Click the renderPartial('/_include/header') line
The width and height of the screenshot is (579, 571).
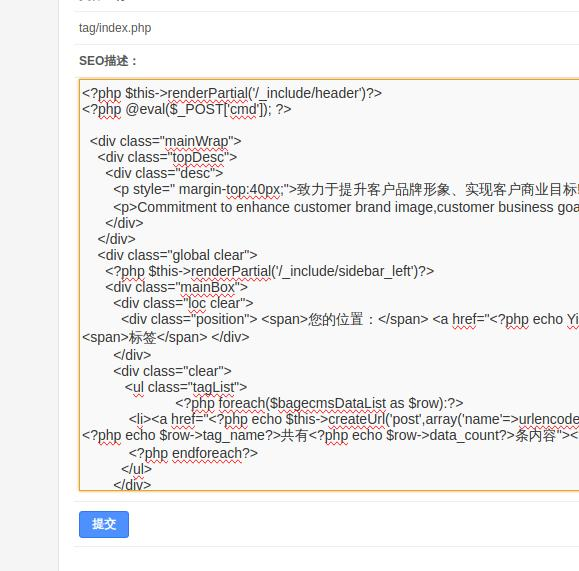tap(232, 93)
